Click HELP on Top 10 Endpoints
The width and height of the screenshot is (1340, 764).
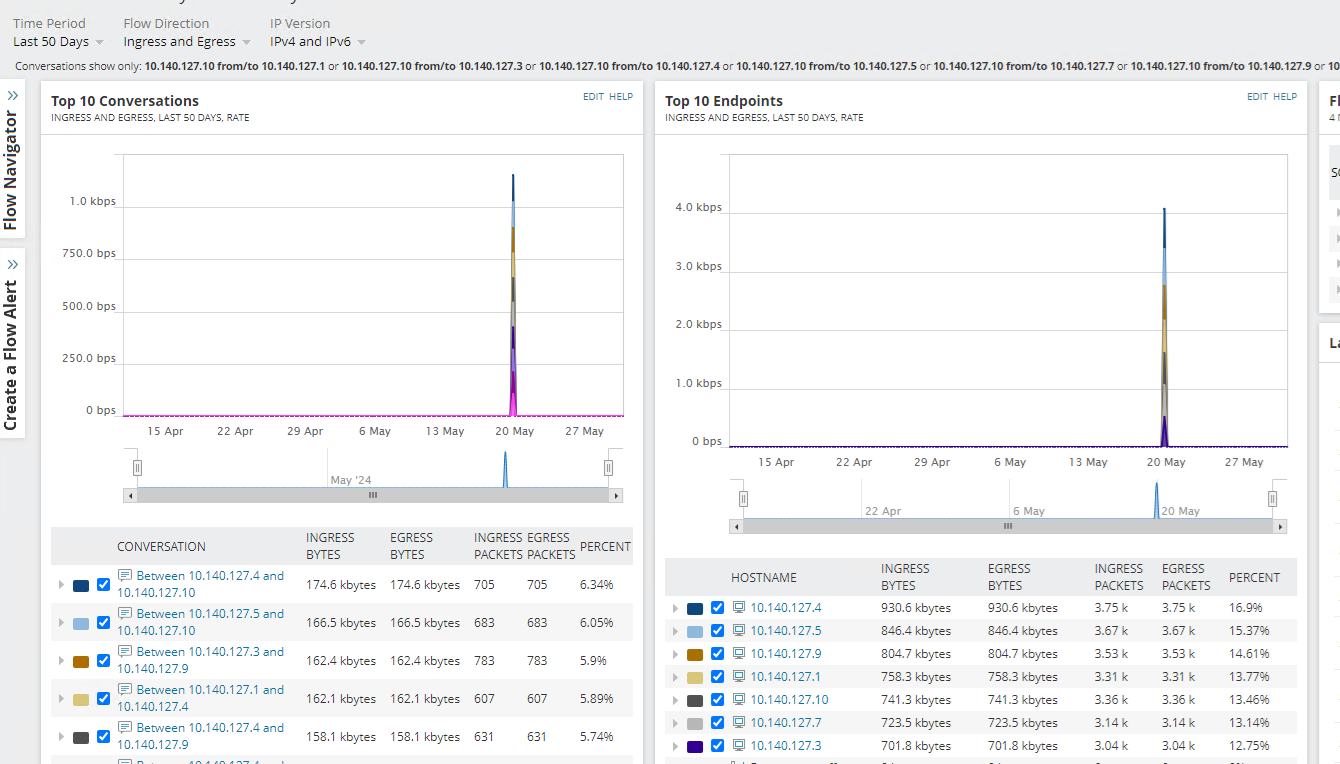(1285, 97)
